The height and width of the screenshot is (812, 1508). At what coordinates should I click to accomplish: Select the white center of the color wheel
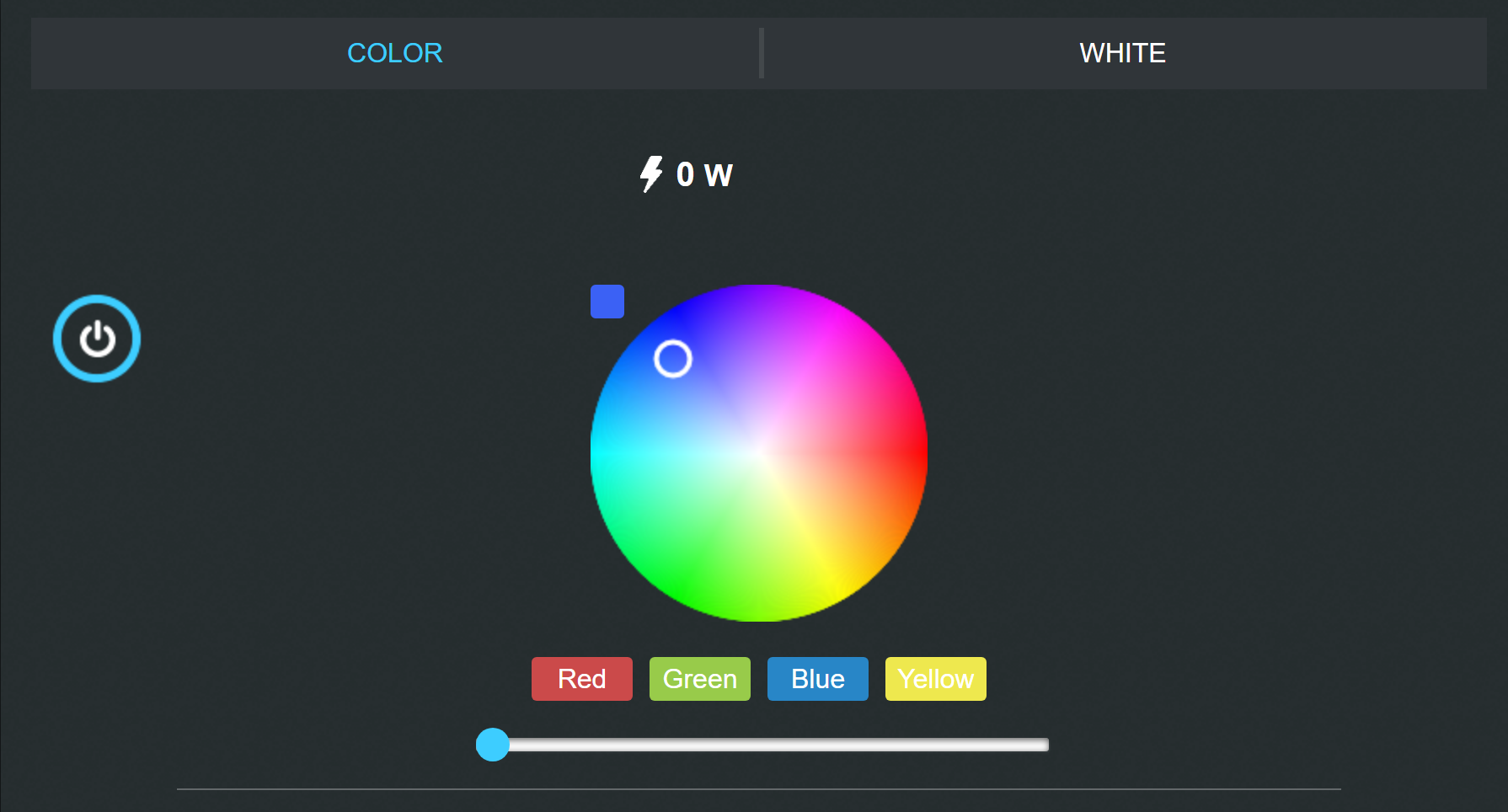coord(759,453)
